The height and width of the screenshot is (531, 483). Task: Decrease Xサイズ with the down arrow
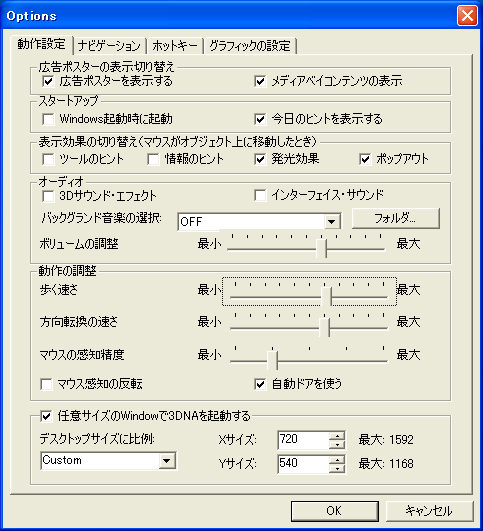tap(337, 445)
